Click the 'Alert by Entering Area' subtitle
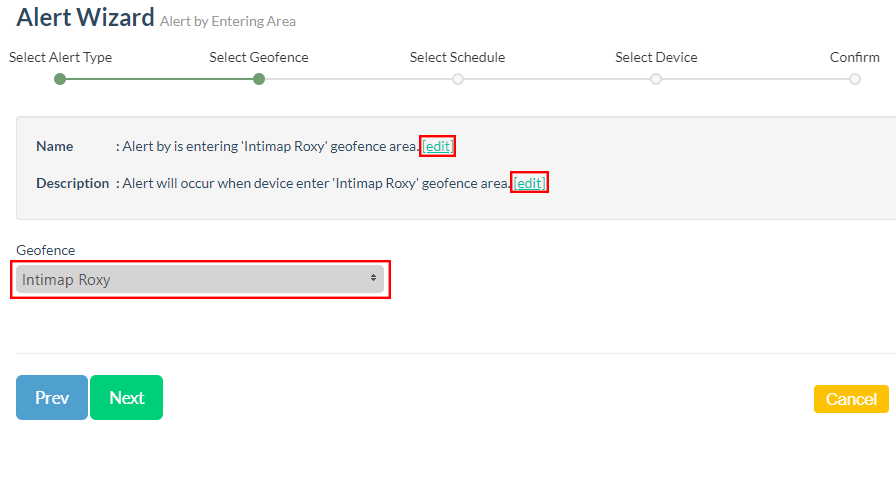 (228, 21)
